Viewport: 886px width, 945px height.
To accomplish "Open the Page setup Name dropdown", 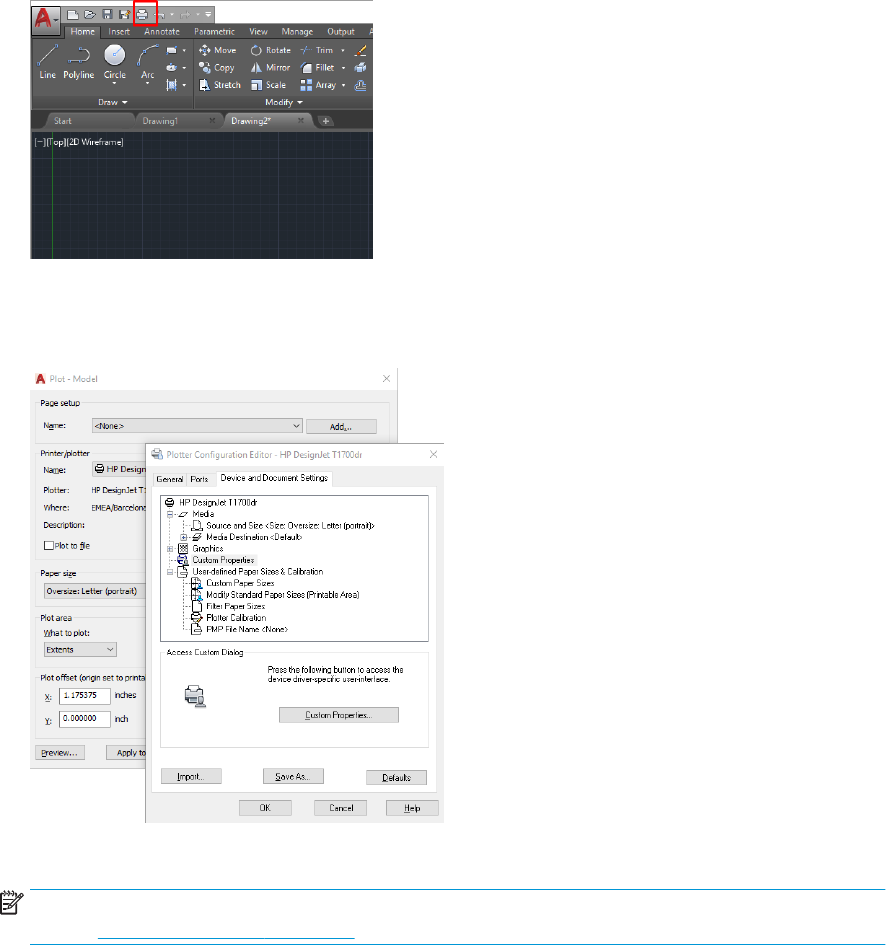I will point(197,425).
